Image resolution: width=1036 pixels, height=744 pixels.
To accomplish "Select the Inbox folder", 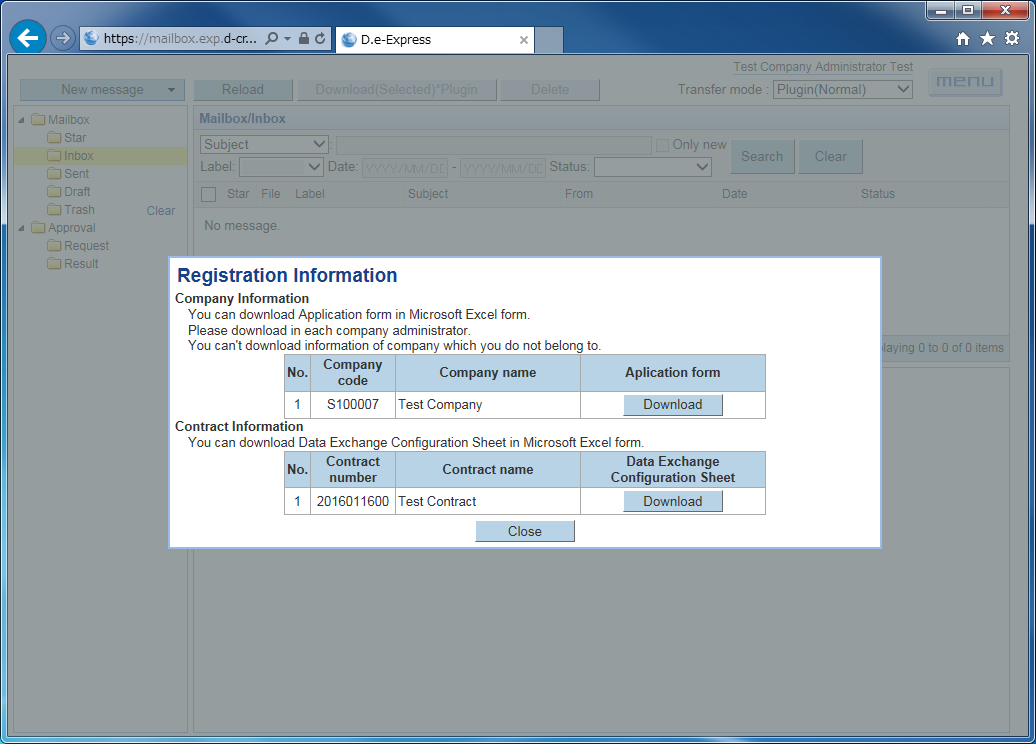I will (78, 156).
